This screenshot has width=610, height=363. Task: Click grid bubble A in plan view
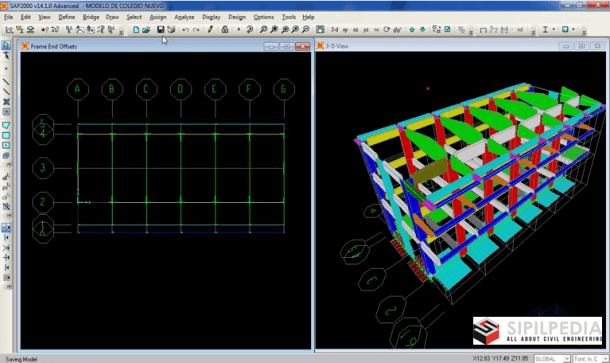77,89
